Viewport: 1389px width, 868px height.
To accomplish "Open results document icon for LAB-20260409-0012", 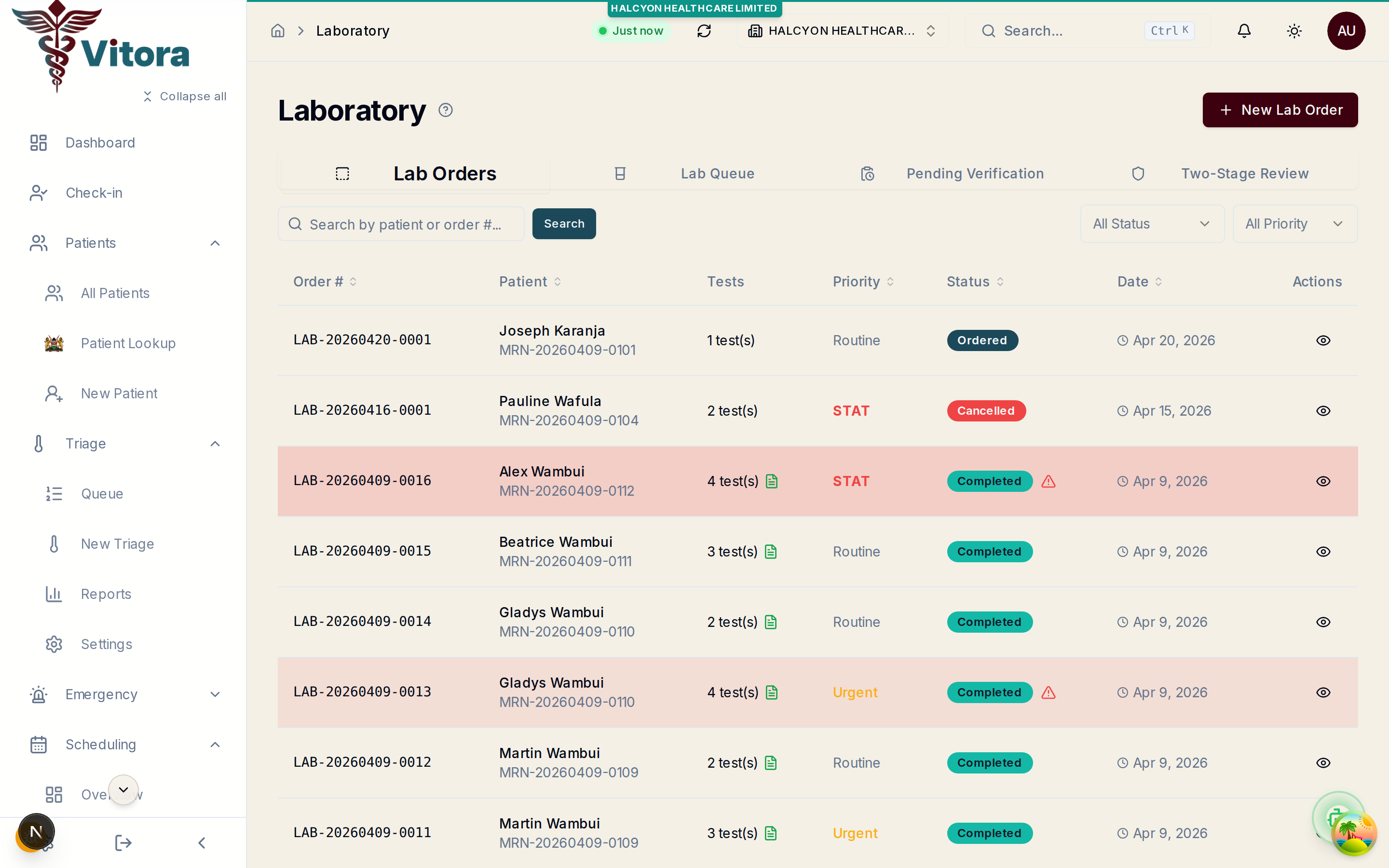I will pos(771,763).
